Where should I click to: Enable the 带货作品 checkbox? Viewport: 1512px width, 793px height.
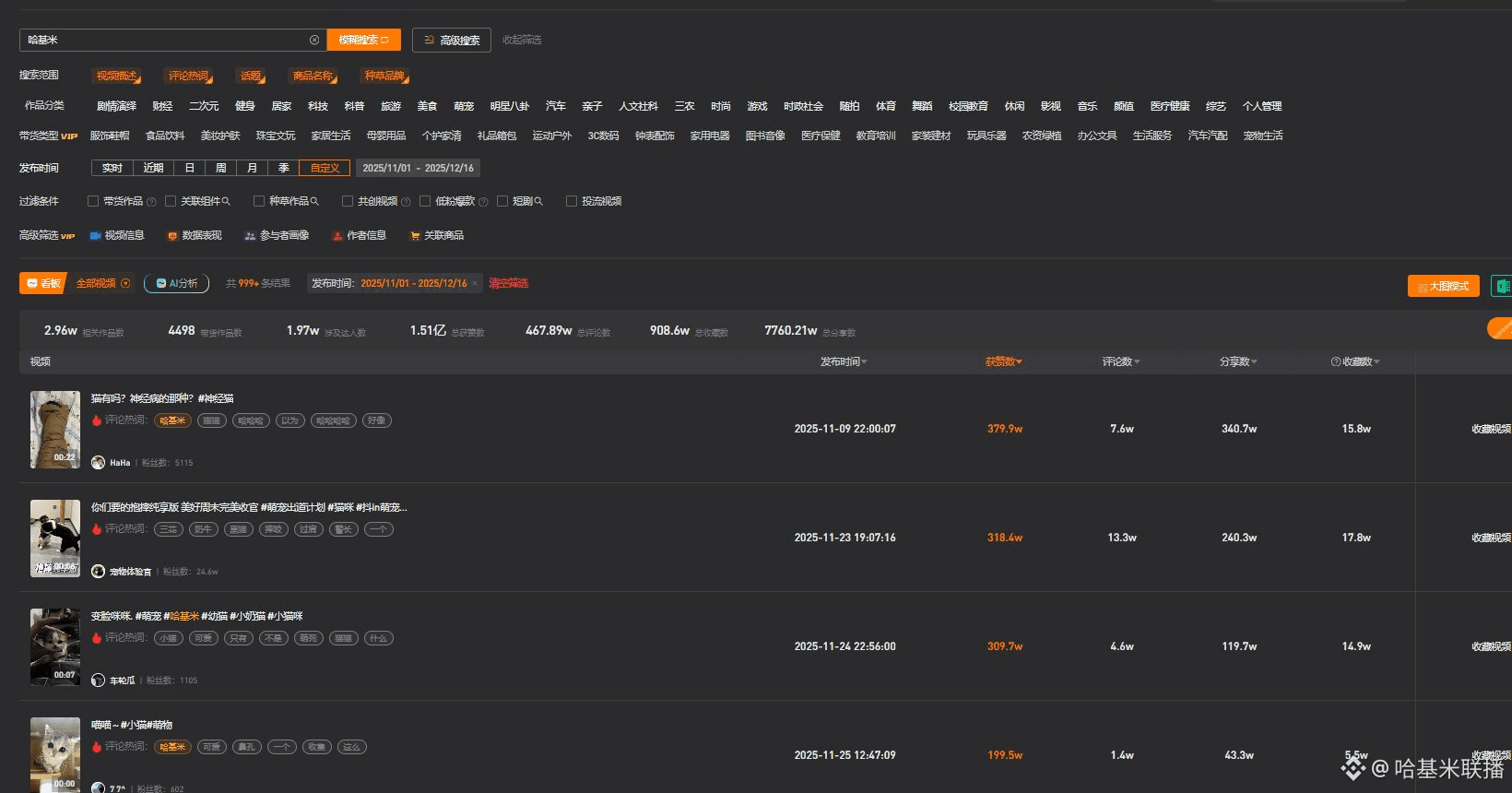[x=93, y=201]
